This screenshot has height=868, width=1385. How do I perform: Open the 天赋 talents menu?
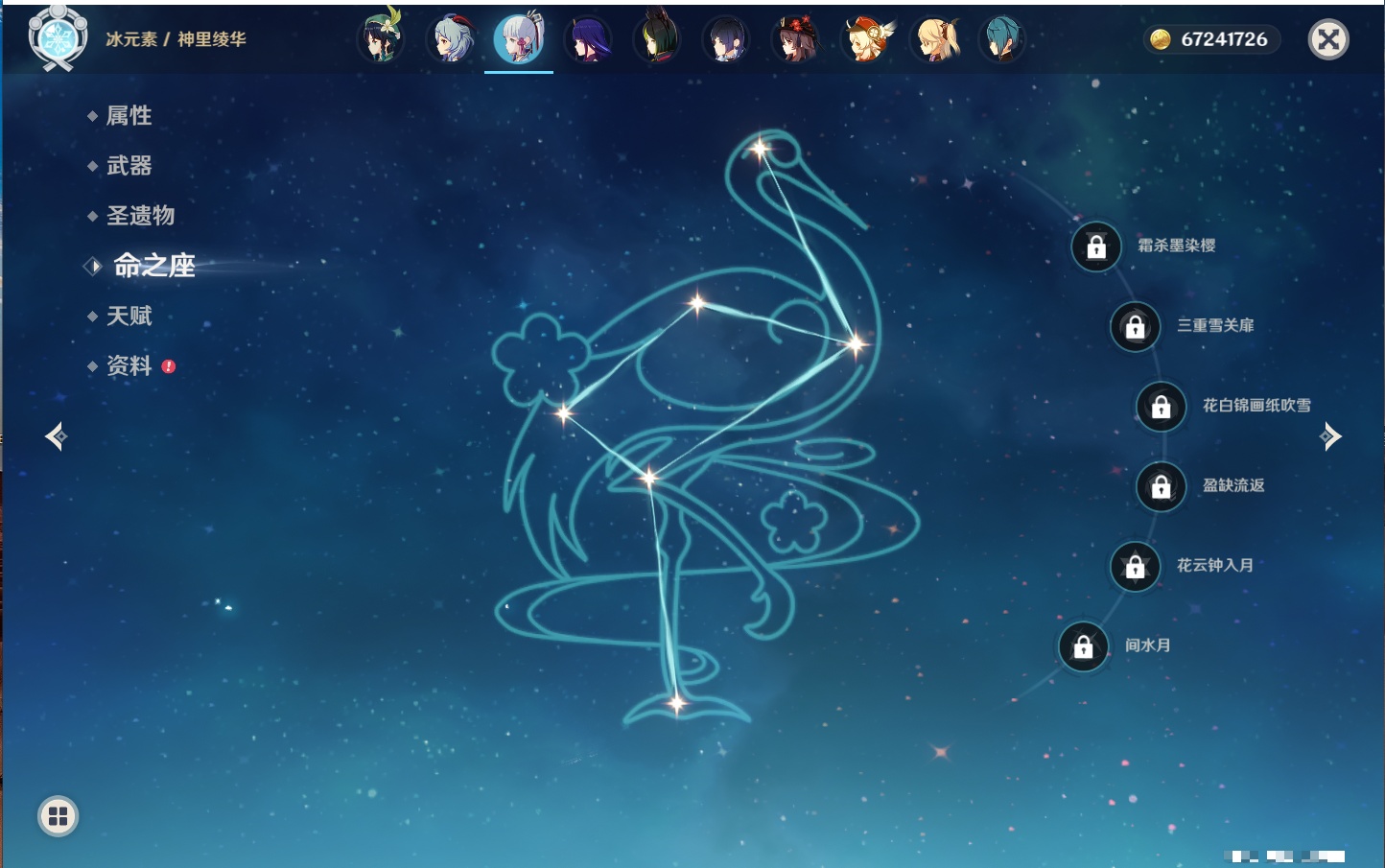(x=129, y=316)
